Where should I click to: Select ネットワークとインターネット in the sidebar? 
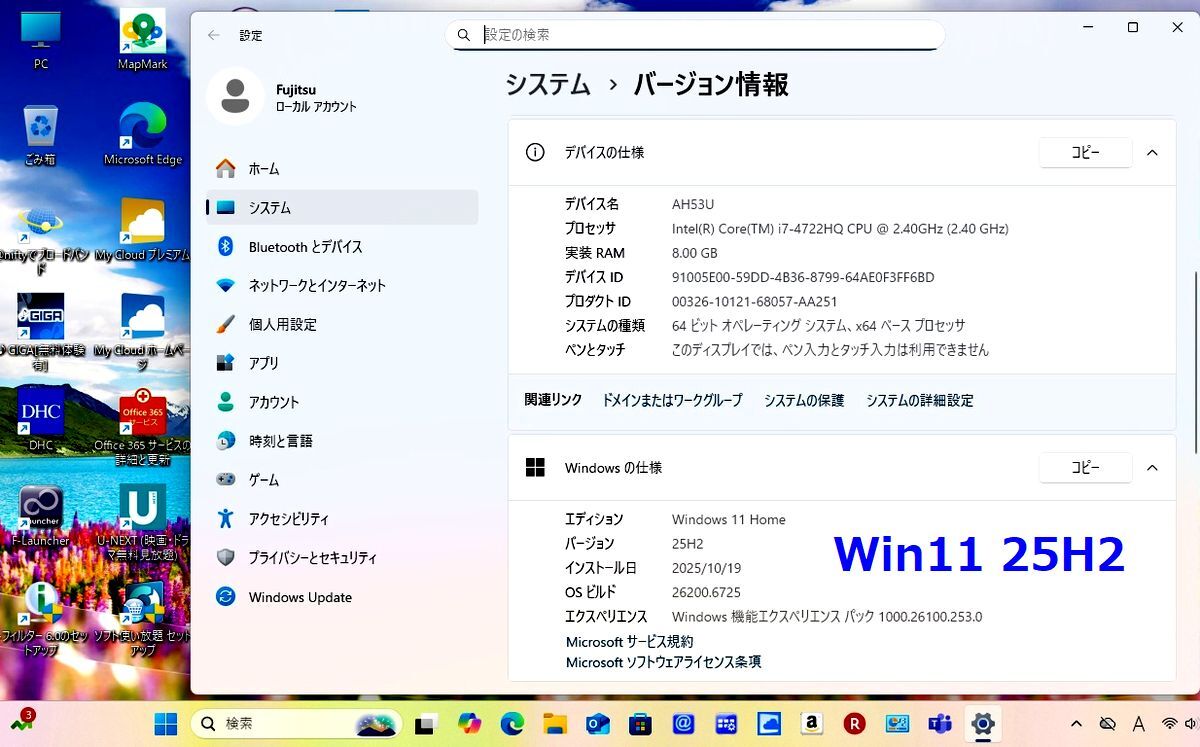click(x=317, y=285)
